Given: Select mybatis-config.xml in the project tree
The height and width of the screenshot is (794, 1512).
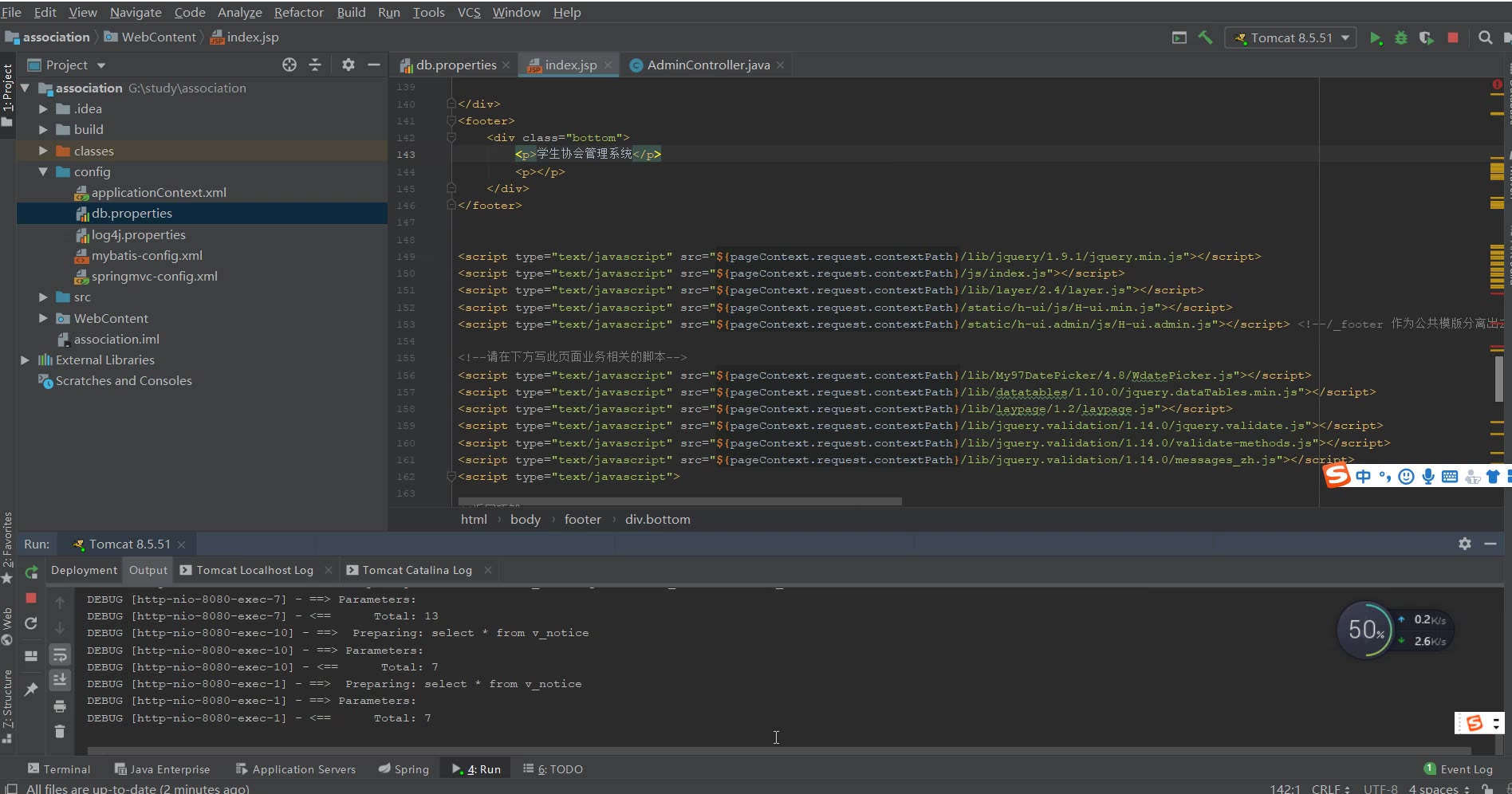Looking at the screenshot, I should click(147, 255).
